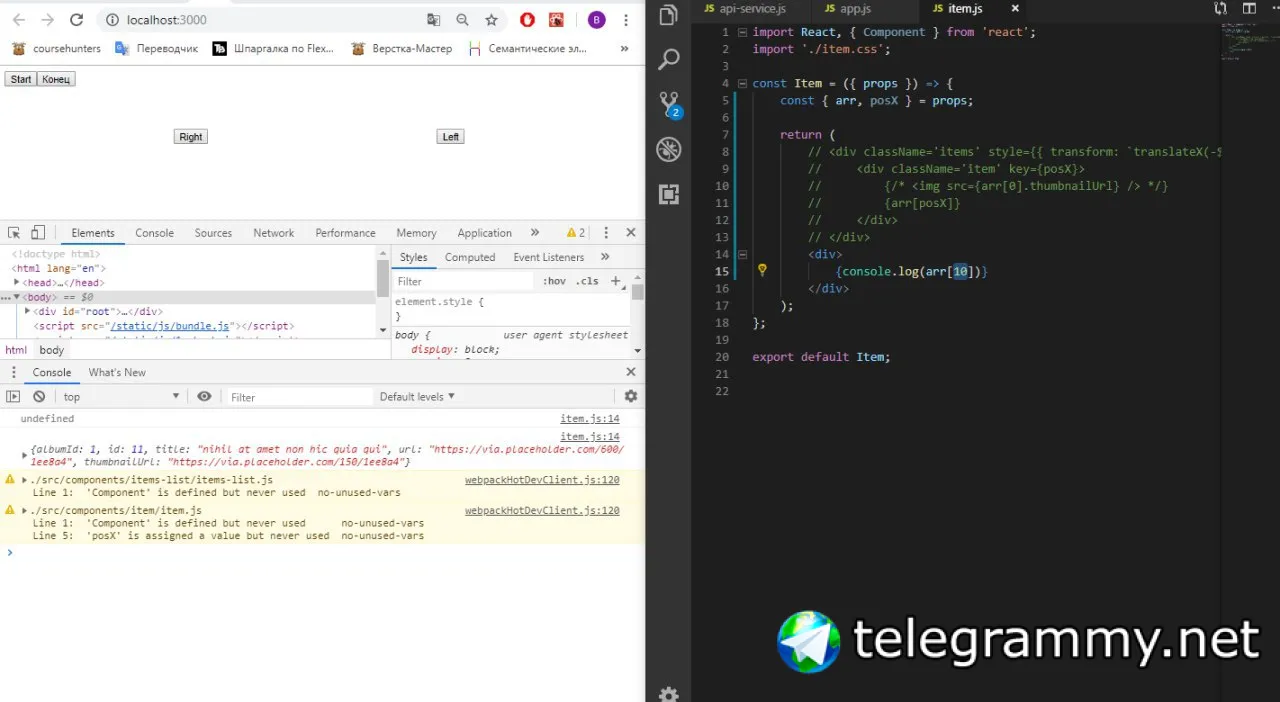The width and height of the screenshot is (1280, 702).
Task: Click the console Filter input
Action: 300,397
